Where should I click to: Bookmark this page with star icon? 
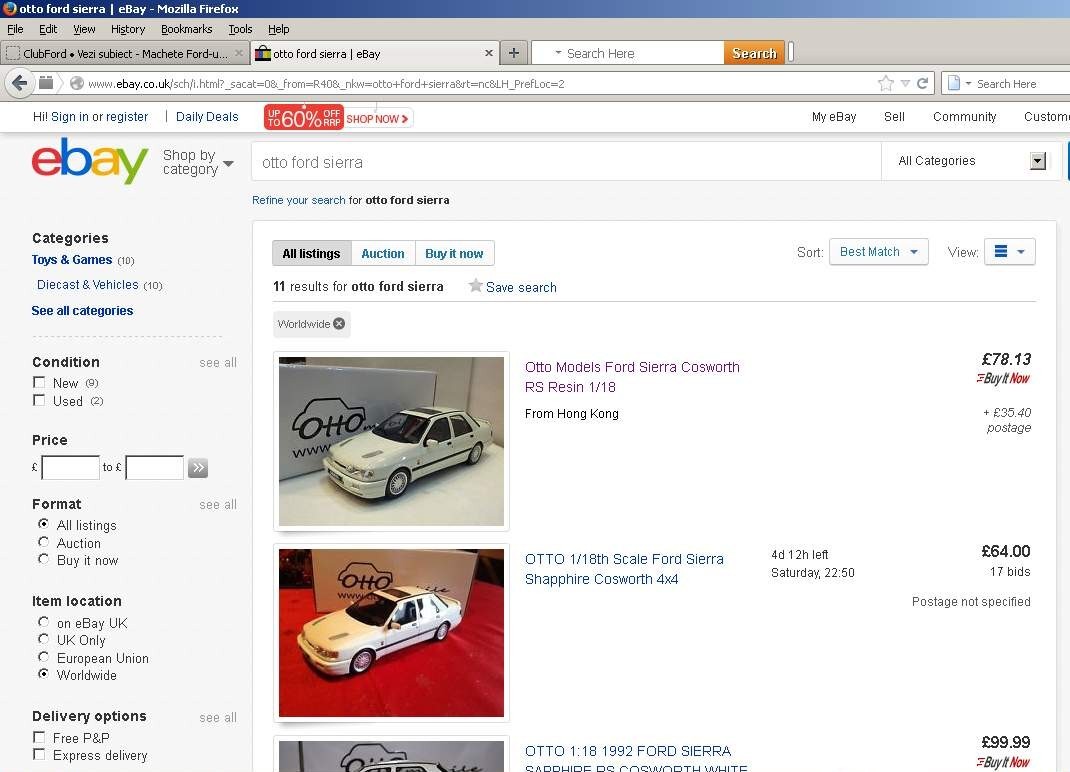(x=886, y=83)
